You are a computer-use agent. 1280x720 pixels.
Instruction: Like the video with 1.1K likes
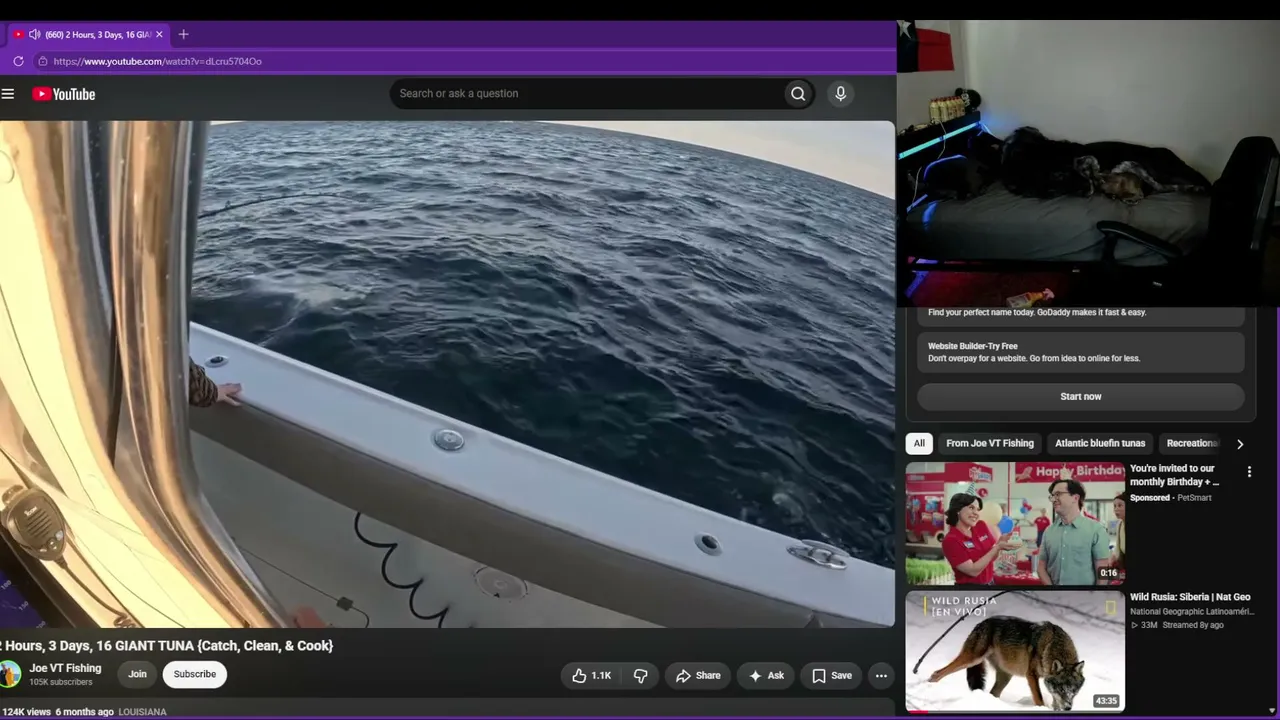[x=591, y=676]
